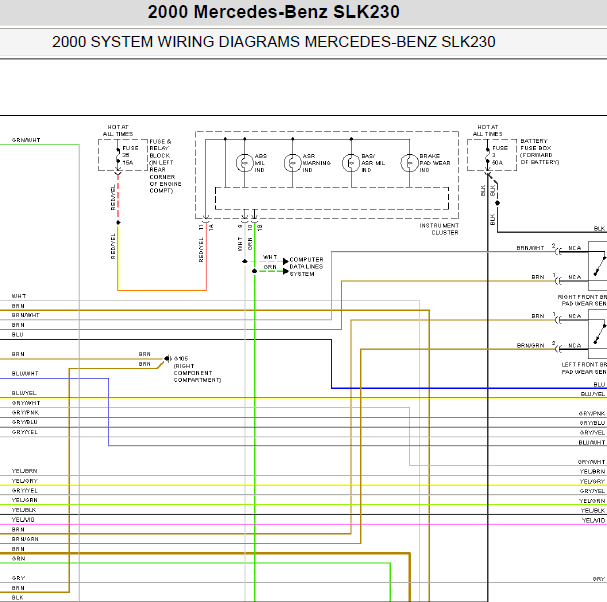607x602 pixels.
Task: Click the BRAKE PAD WEAR indicator lamp symbol
Action: 410,163
